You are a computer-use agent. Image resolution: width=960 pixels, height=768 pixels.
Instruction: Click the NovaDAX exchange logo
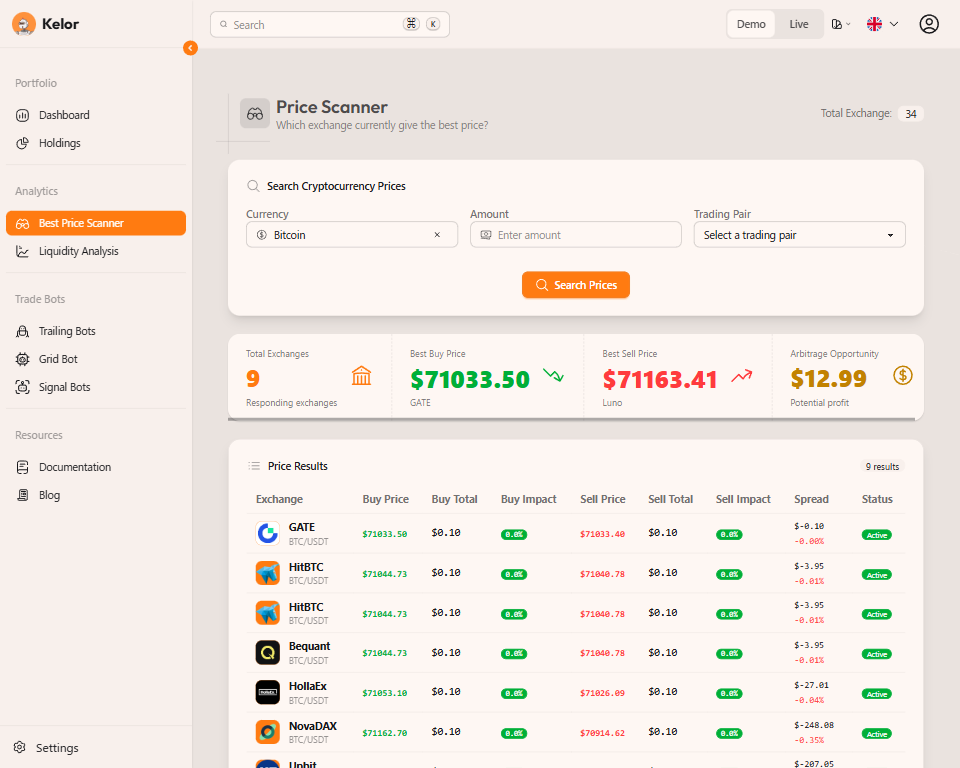[267, 732]
